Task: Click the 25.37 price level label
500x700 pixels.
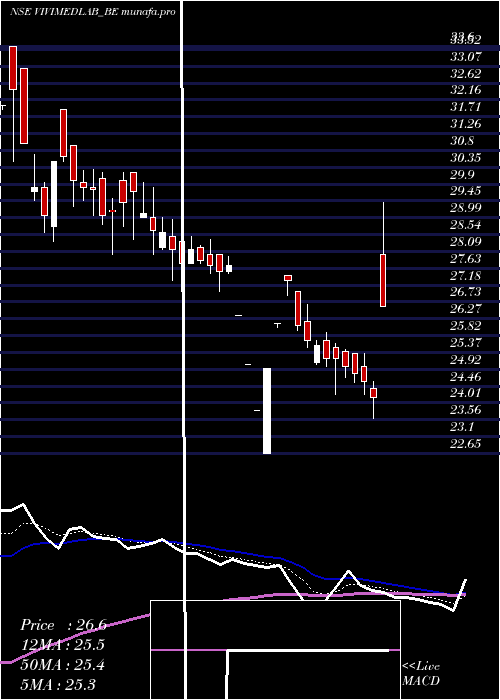Action: pos(466,342)
